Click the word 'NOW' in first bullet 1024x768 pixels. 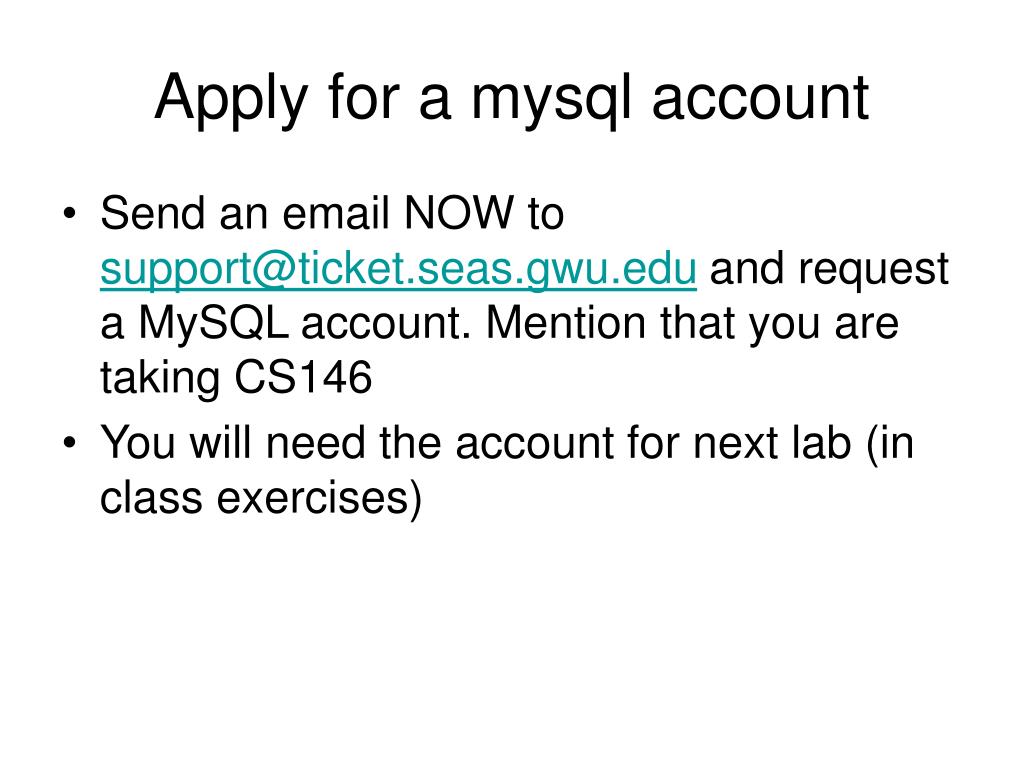click(459, 213)
